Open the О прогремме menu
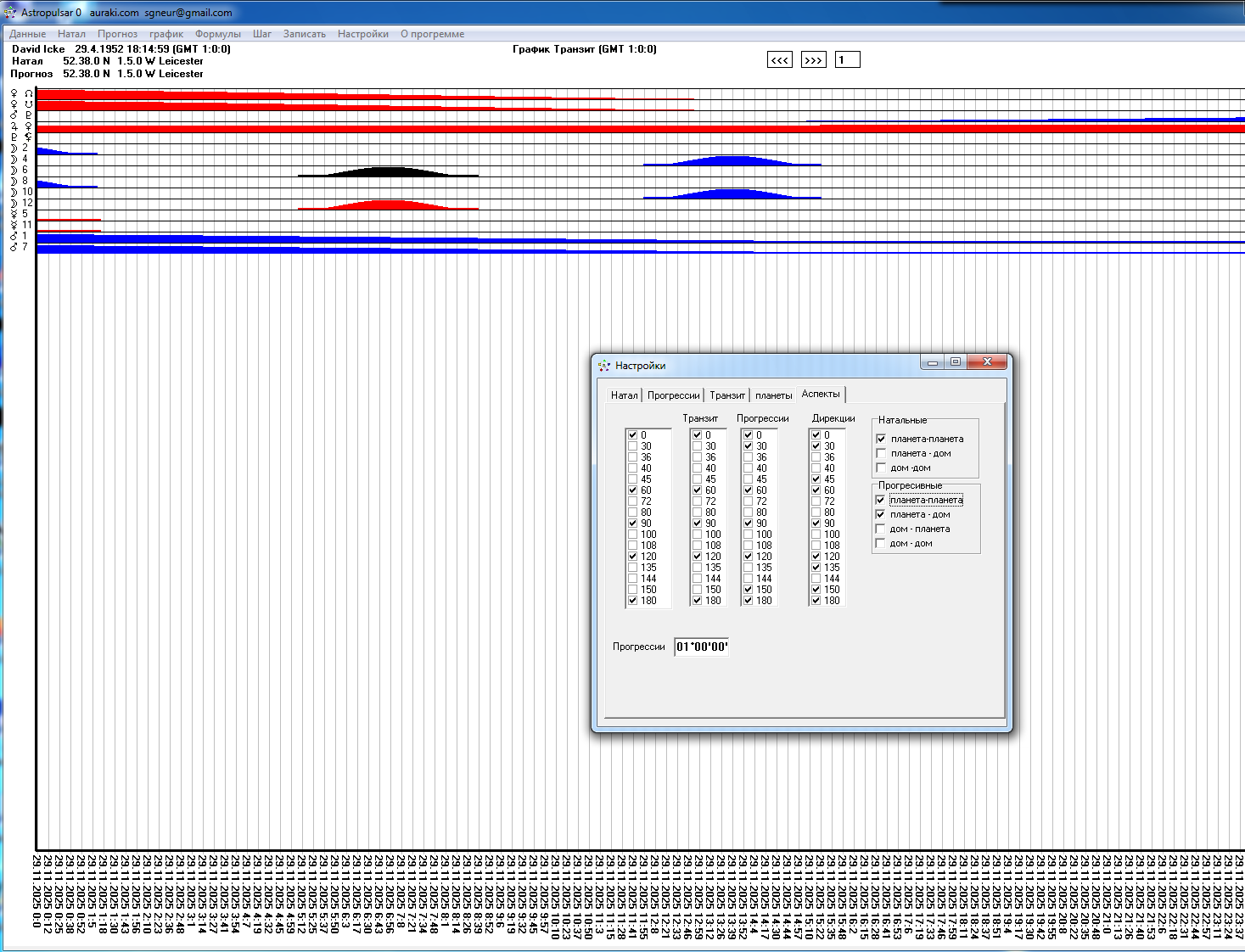This screenshot has width=1245, height=952. point(432,34)
